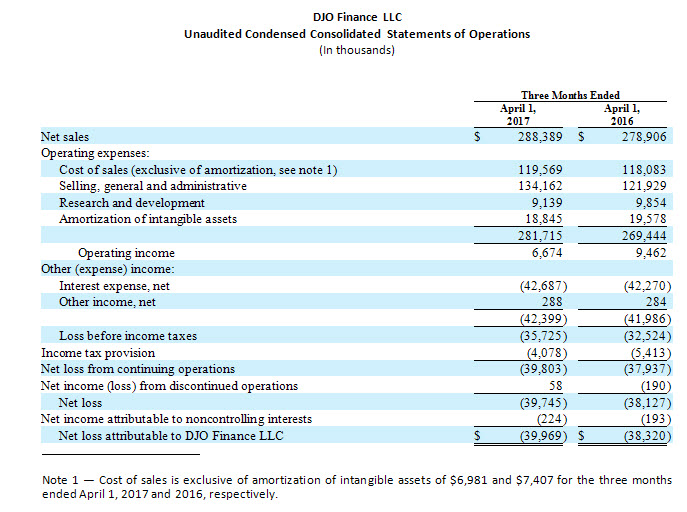Click Amortization of intangible assets label
The height and width of the screenshot is (512, 687).
[x=151, y=219]
